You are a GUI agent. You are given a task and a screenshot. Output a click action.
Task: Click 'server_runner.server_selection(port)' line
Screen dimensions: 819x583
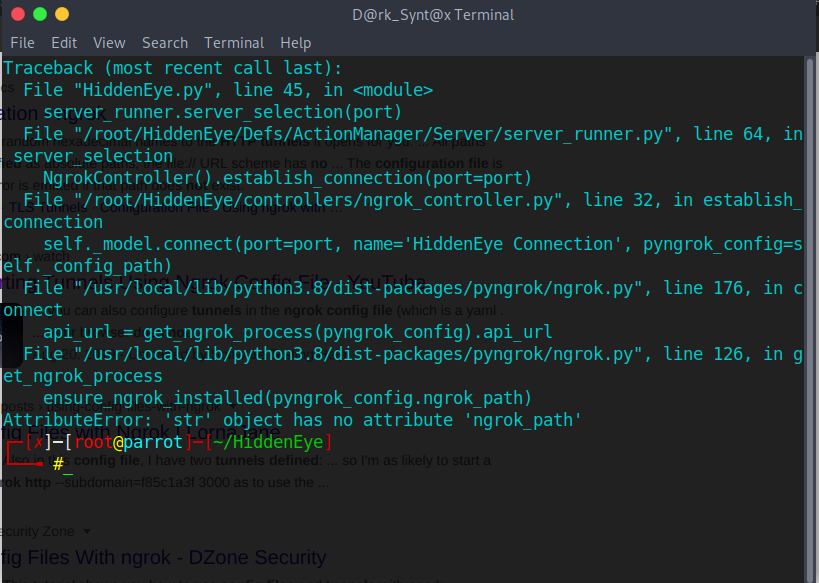[222, 112]
